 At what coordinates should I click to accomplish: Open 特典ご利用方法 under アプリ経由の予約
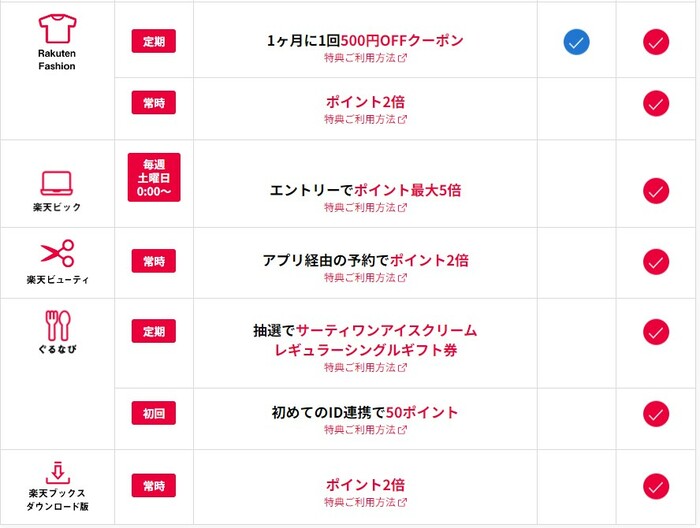(x=365, y=278)
